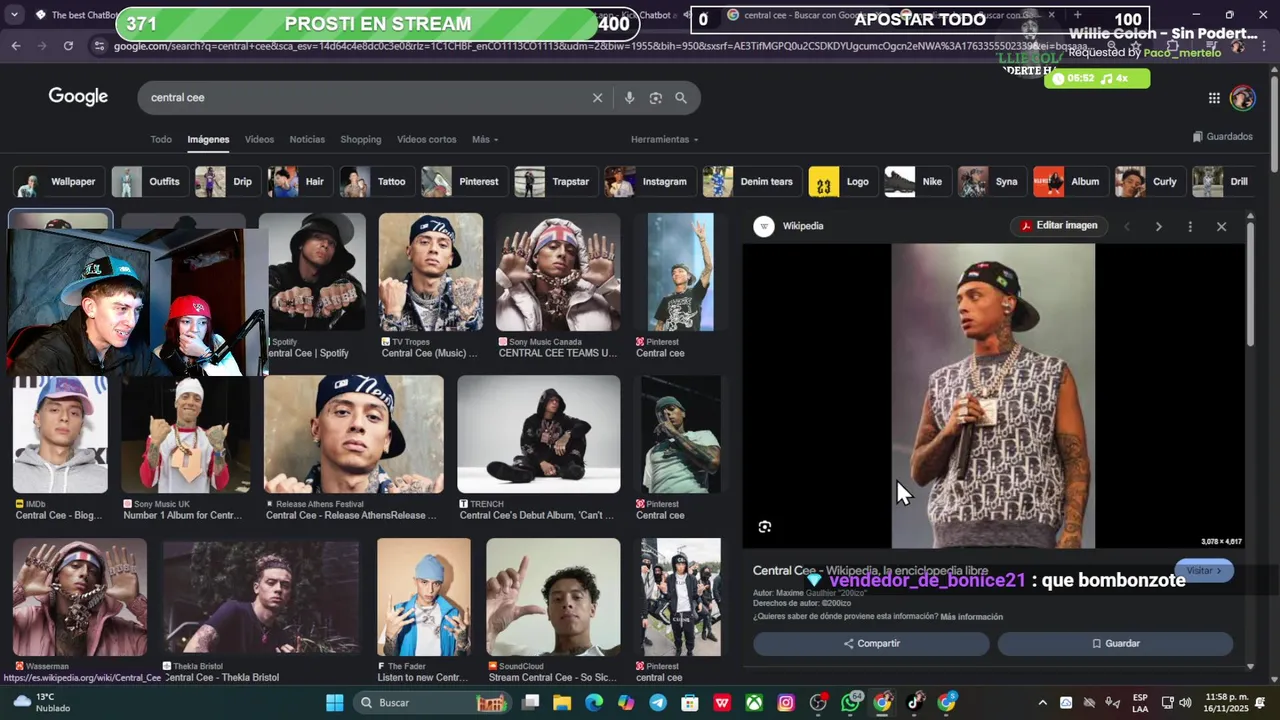1280x720 pixels.
Task: Open a new browser tab
Action: [x=1077, y=15]
